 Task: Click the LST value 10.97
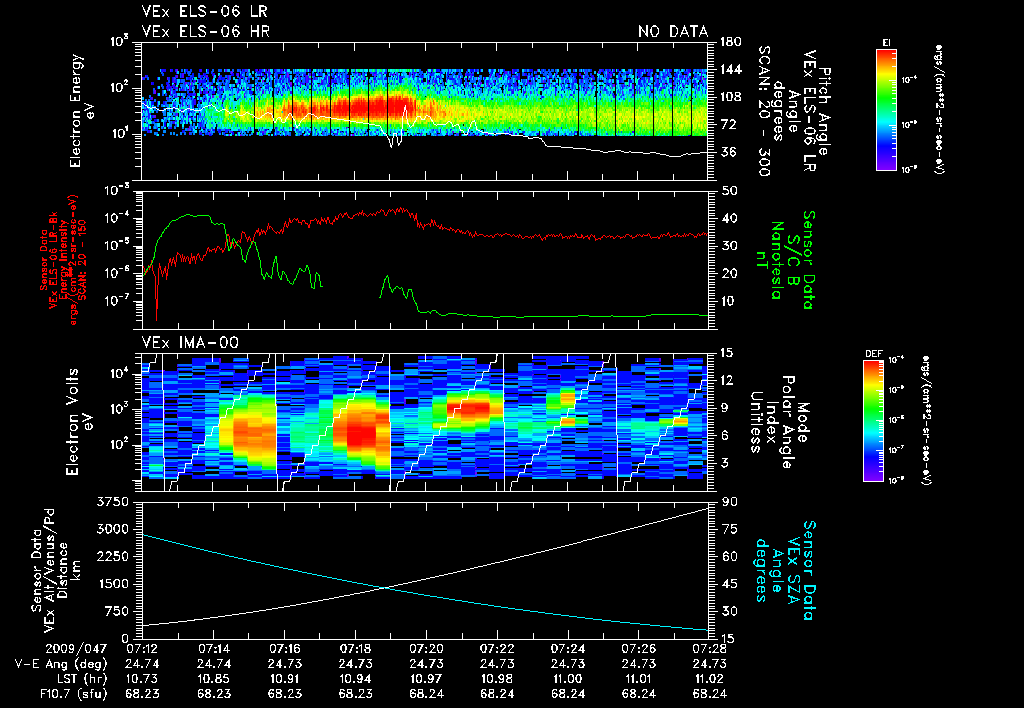426,679
